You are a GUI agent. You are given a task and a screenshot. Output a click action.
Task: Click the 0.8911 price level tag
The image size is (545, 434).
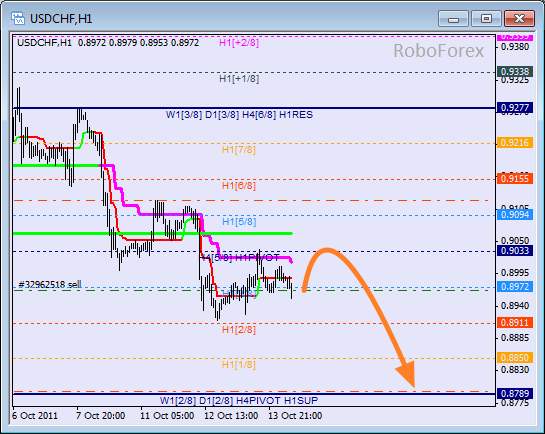tap(515, 322)
